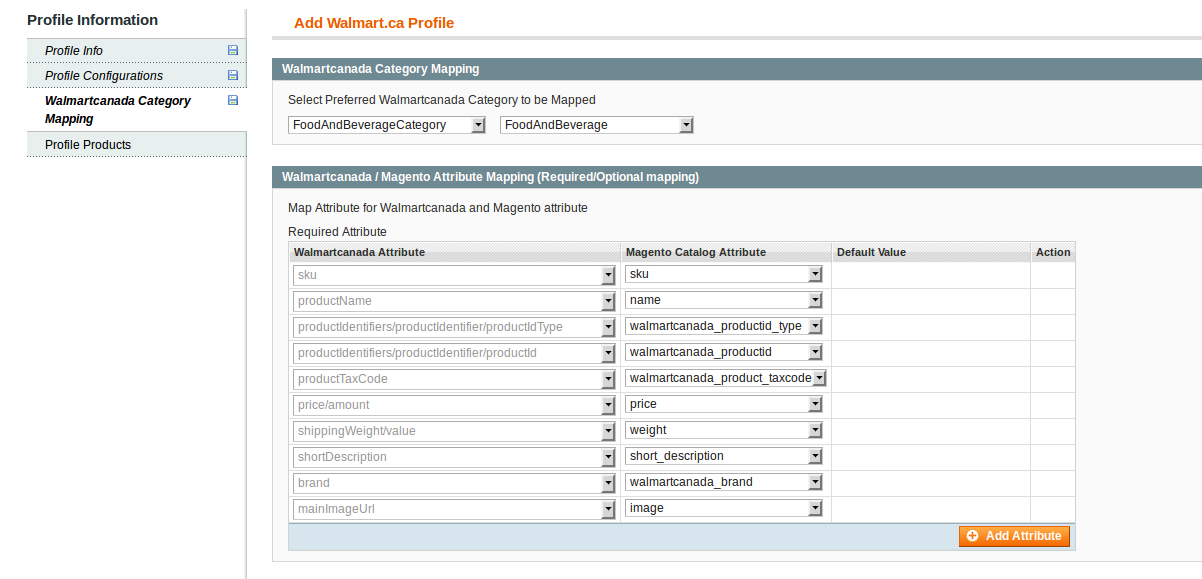Expand the Magento attribute dropdown showing name
This screenshot has height=579, width=1202.
pyautogui.click(x=724, y=300)
